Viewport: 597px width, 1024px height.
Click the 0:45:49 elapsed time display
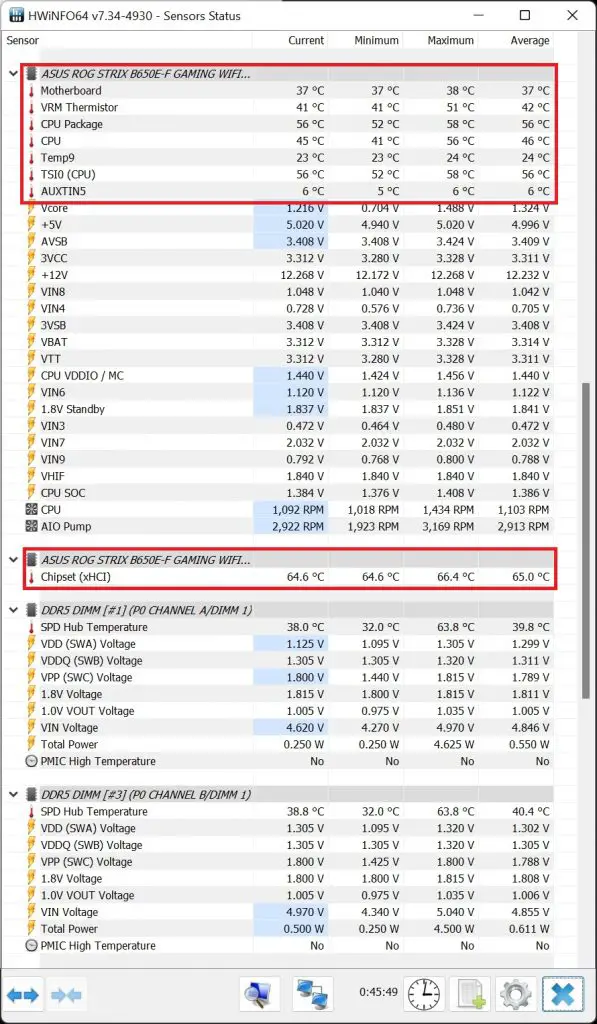point(378,992)
